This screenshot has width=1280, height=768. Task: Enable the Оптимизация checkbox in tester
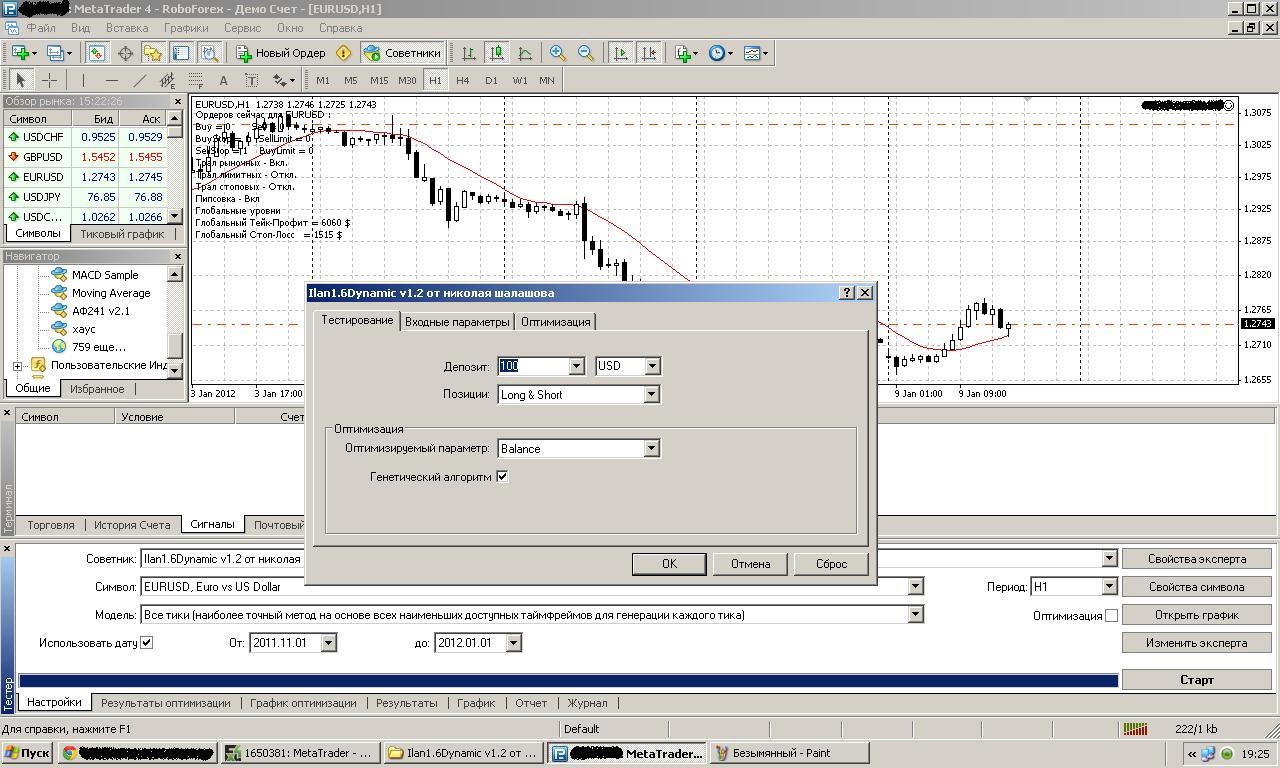tap(1111, 615)
